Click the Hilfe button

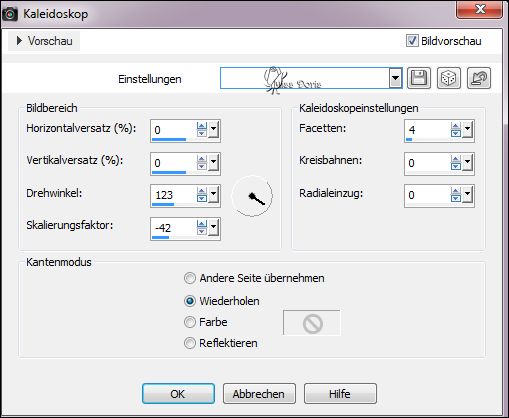coord(340,394)
